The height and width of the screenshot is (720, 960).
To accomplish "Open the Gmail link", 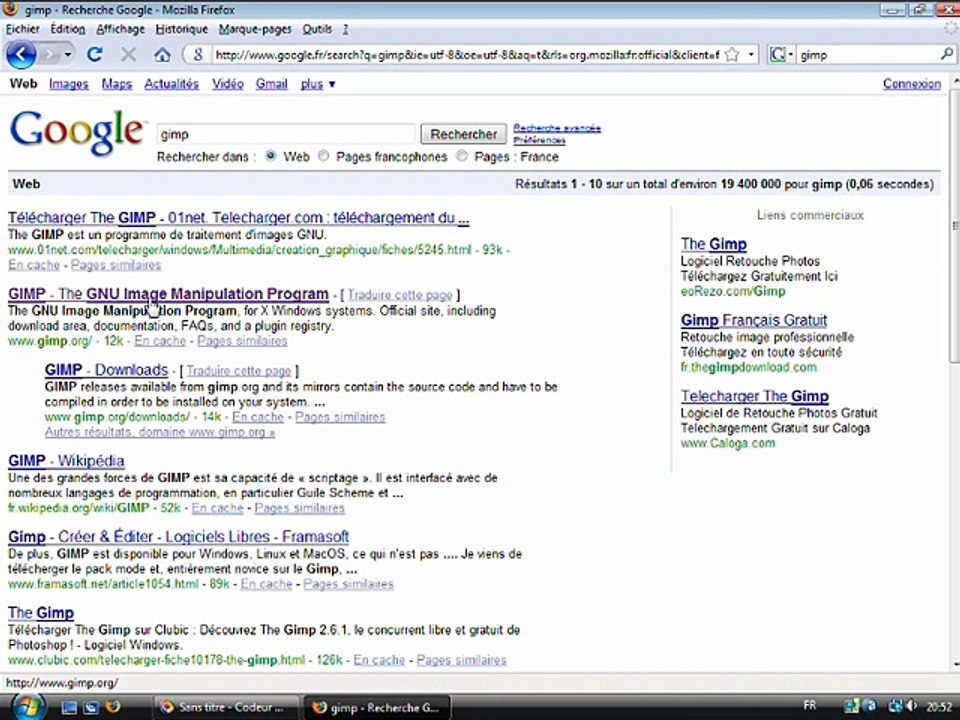I will [x=272, y=84].
